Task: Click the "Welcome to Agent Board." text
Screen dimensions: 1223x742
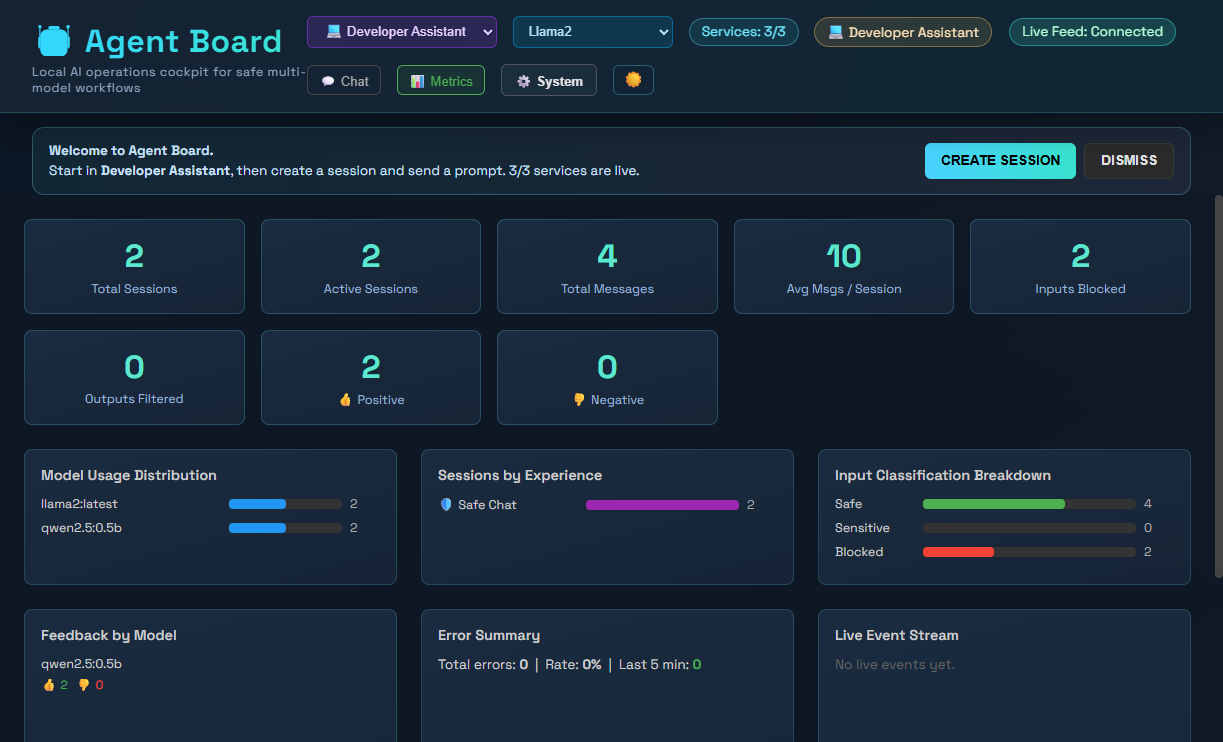Action: [131, 151]
